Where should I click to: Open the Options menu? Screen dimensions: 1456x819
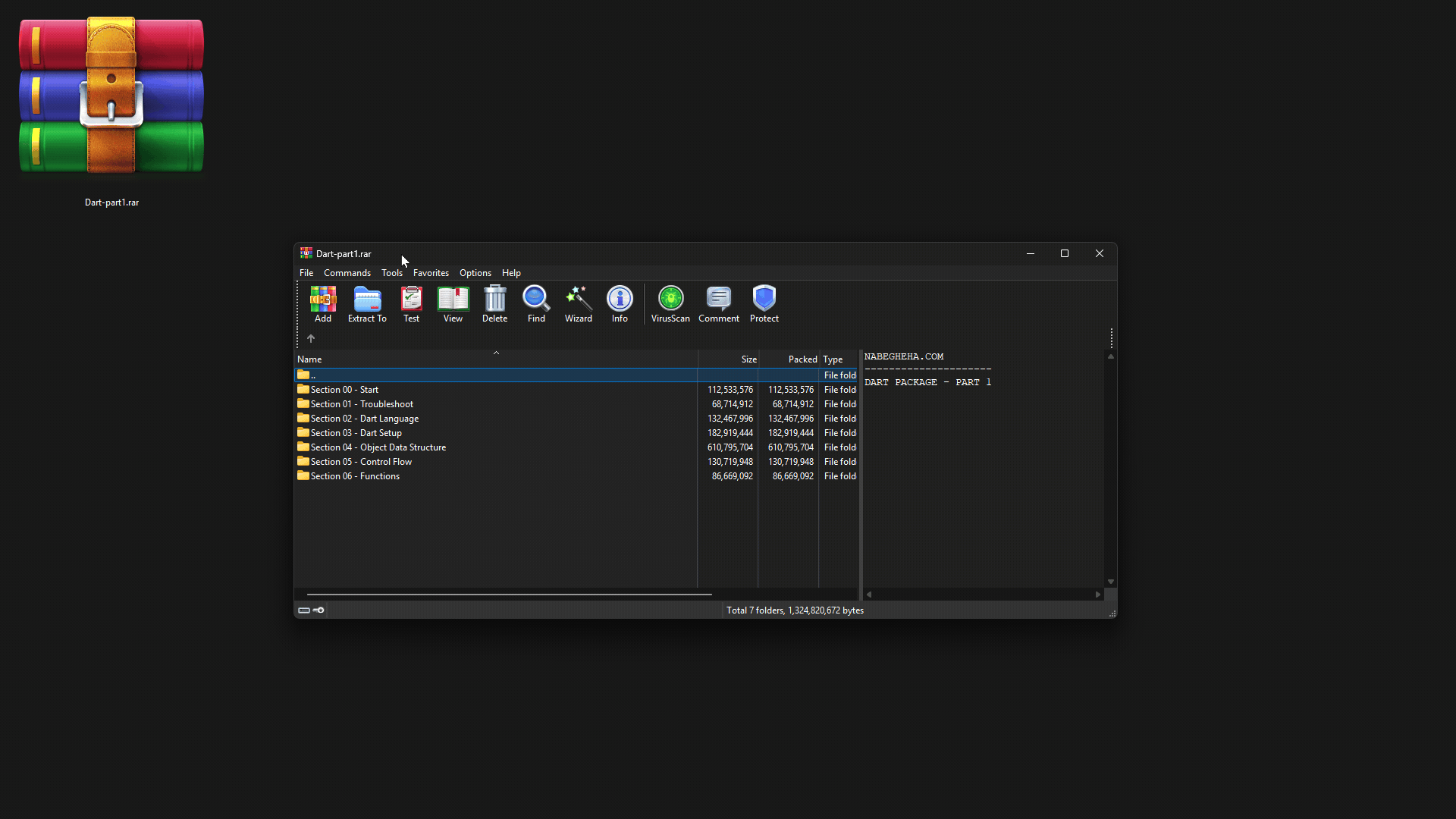click(x=475, y=273)
